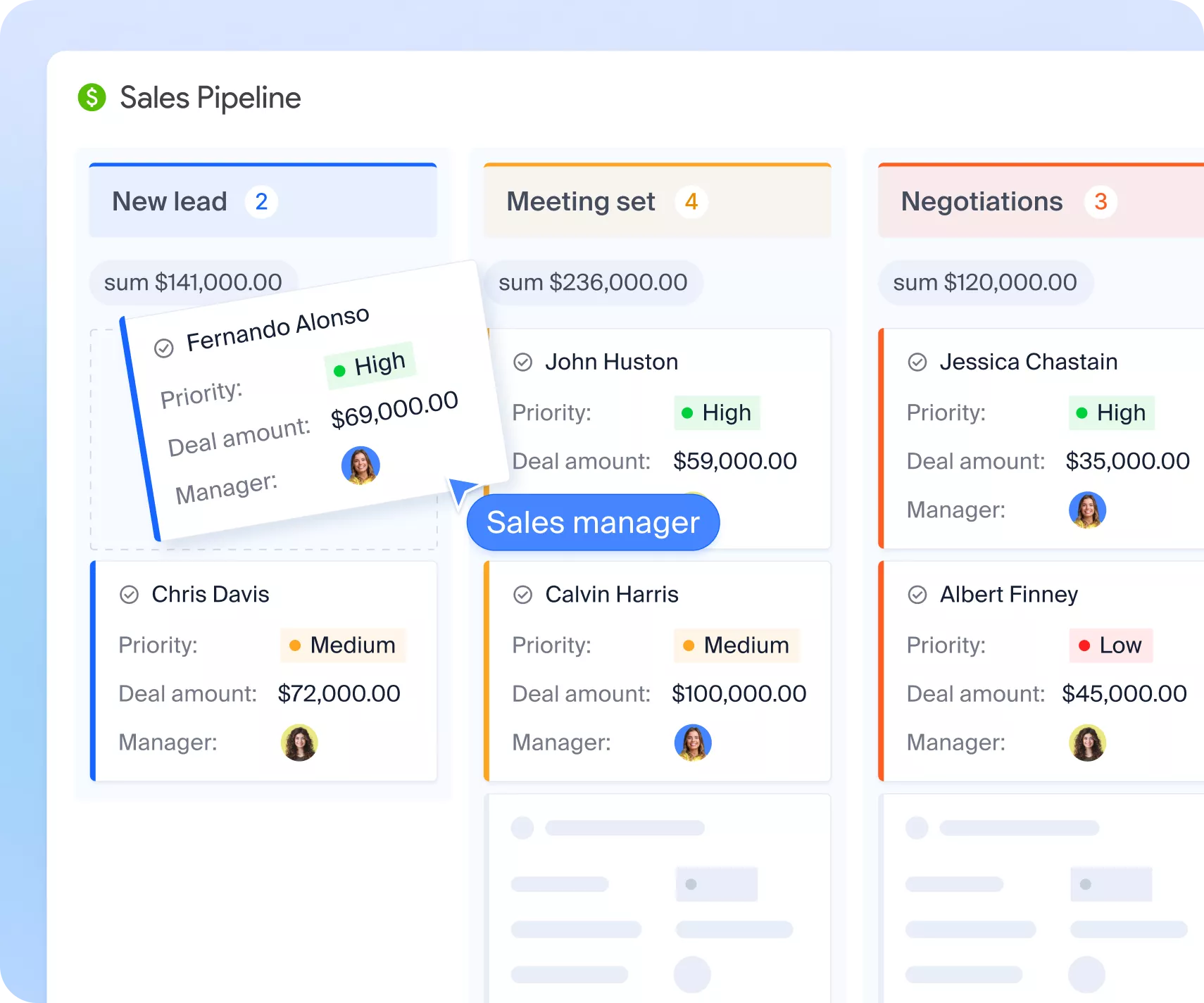Screen dimensions: 1204x1003
Task: Select the Negotiations column header
Action: [x=982, y=201]
